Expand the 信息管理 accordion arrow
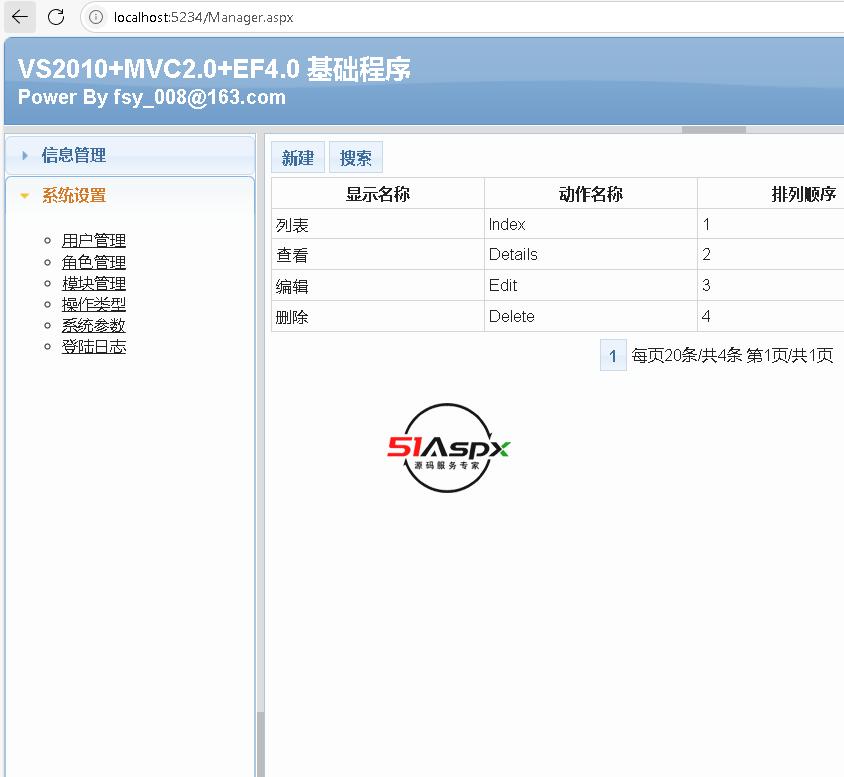844x777 pixels. point(25,156)
